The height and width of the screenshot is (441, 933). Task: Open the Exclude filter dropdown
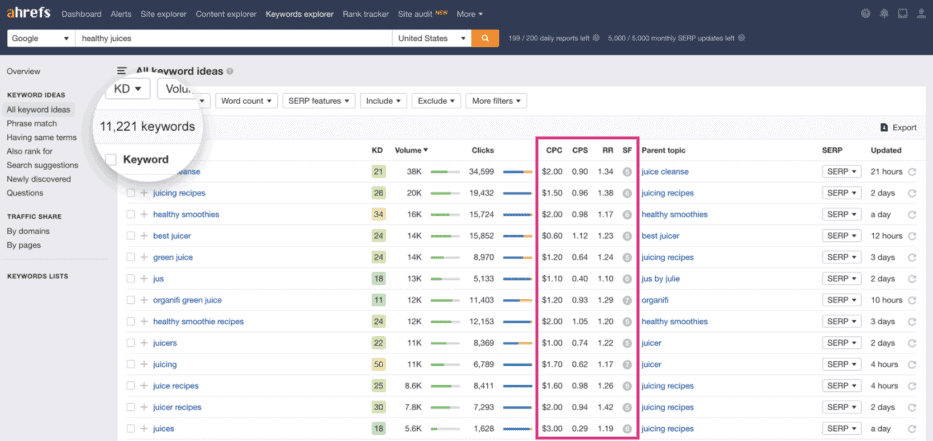436,101
